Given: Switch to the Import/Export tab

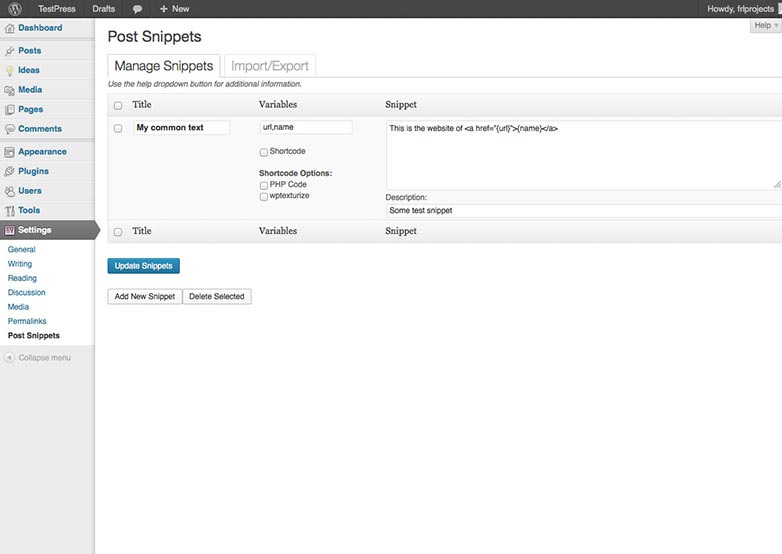Looking at the screenshot, I should (270, 66).
